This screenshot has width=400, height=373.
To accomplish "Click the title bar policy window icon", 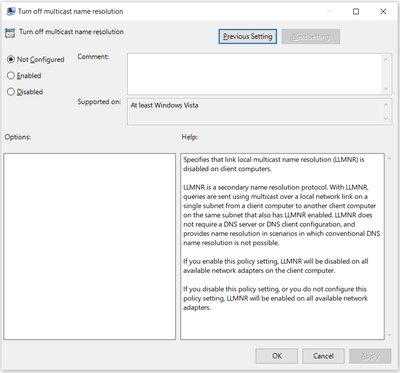I will coord(11,11).
